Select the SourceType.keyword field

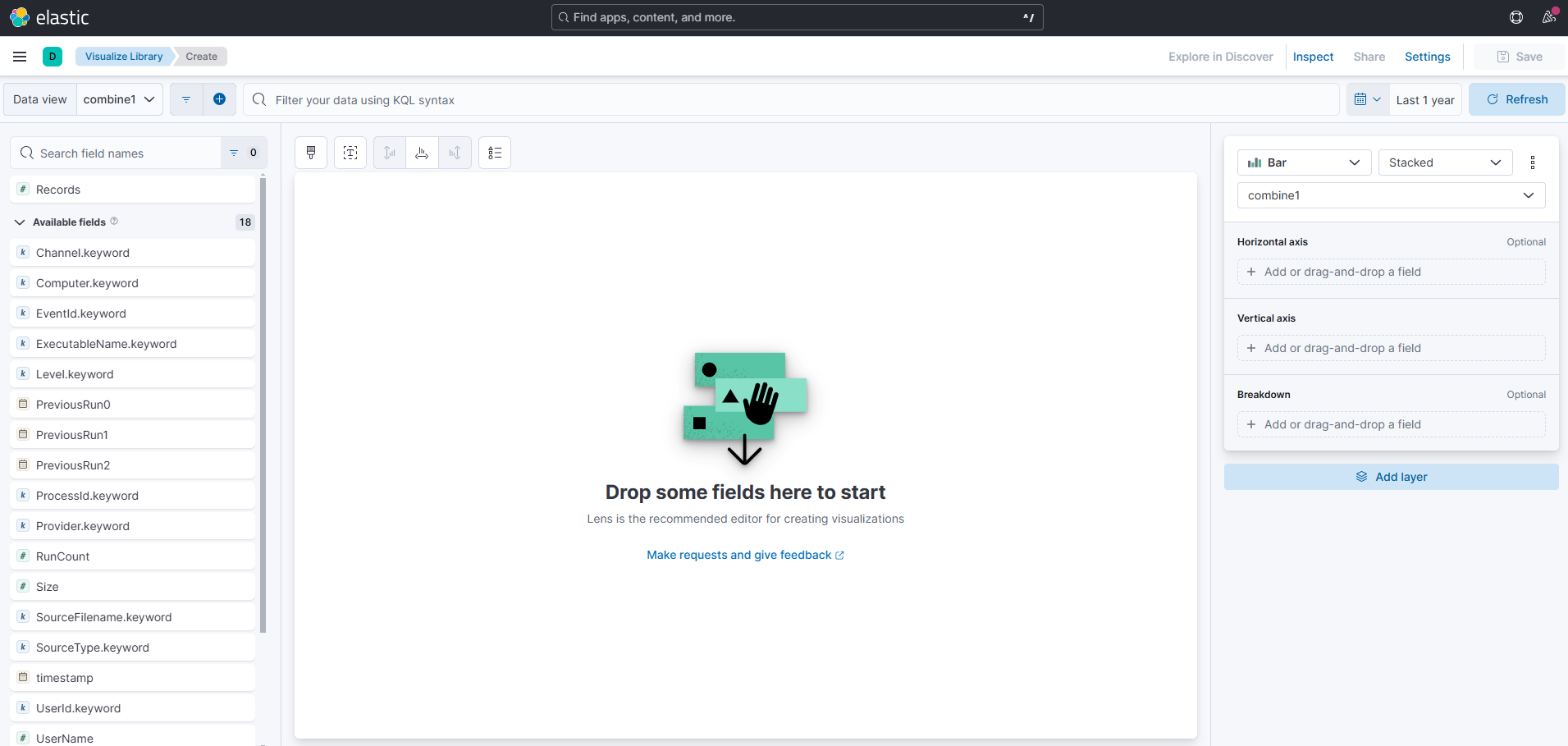coord(133,648)
